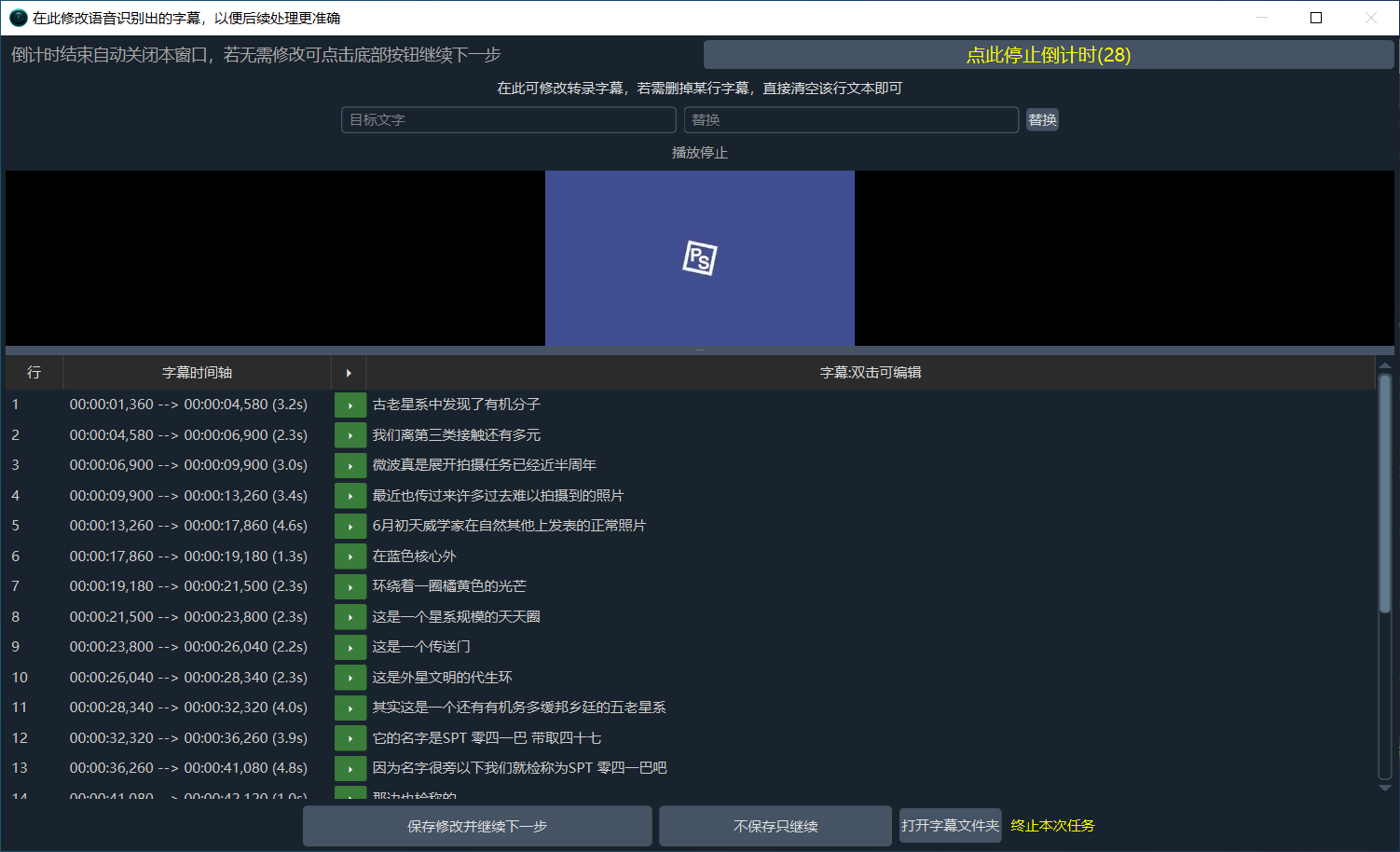Image resolution: width=1400 pixels, height=852 pixels.
Task: Select subtitle text 古老星系中发现了有机分子
Action: (x=457, y=405)
